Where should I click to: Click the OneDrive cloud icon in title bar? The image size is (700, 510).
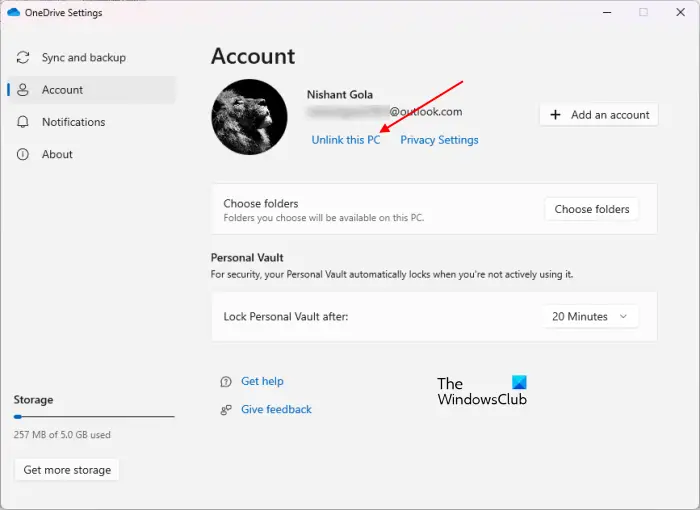(14, 12)
